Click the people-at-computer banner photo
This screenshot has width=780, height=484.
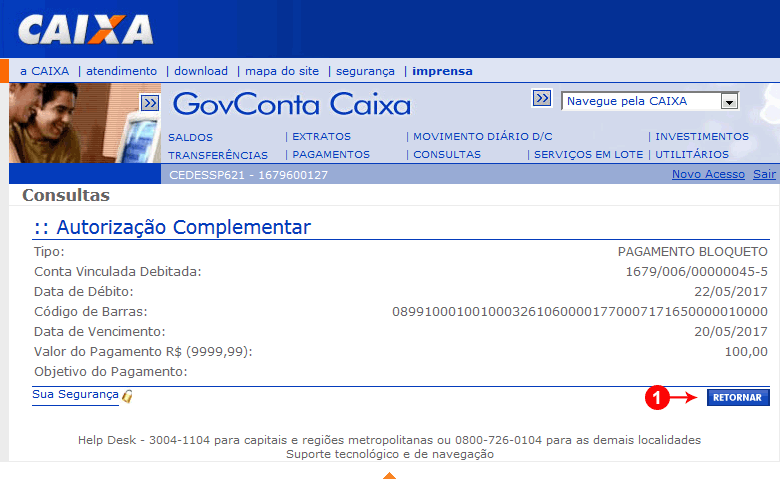(85, 123)
